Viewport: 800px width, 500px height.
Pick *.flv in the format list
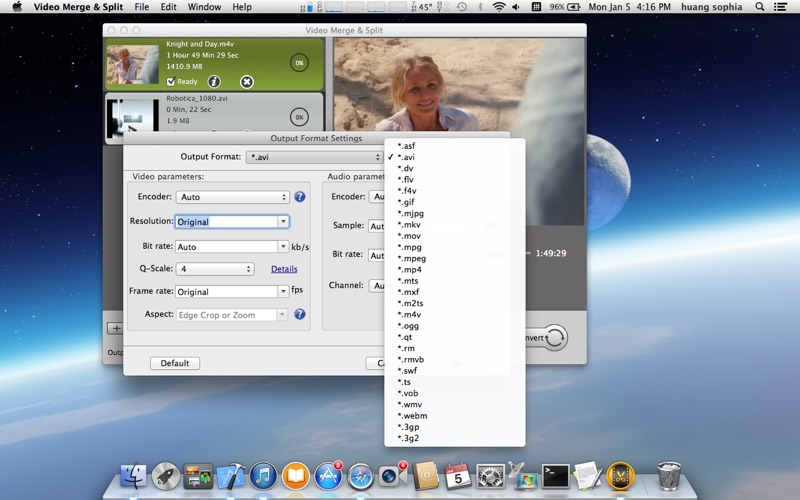point(455,180)
